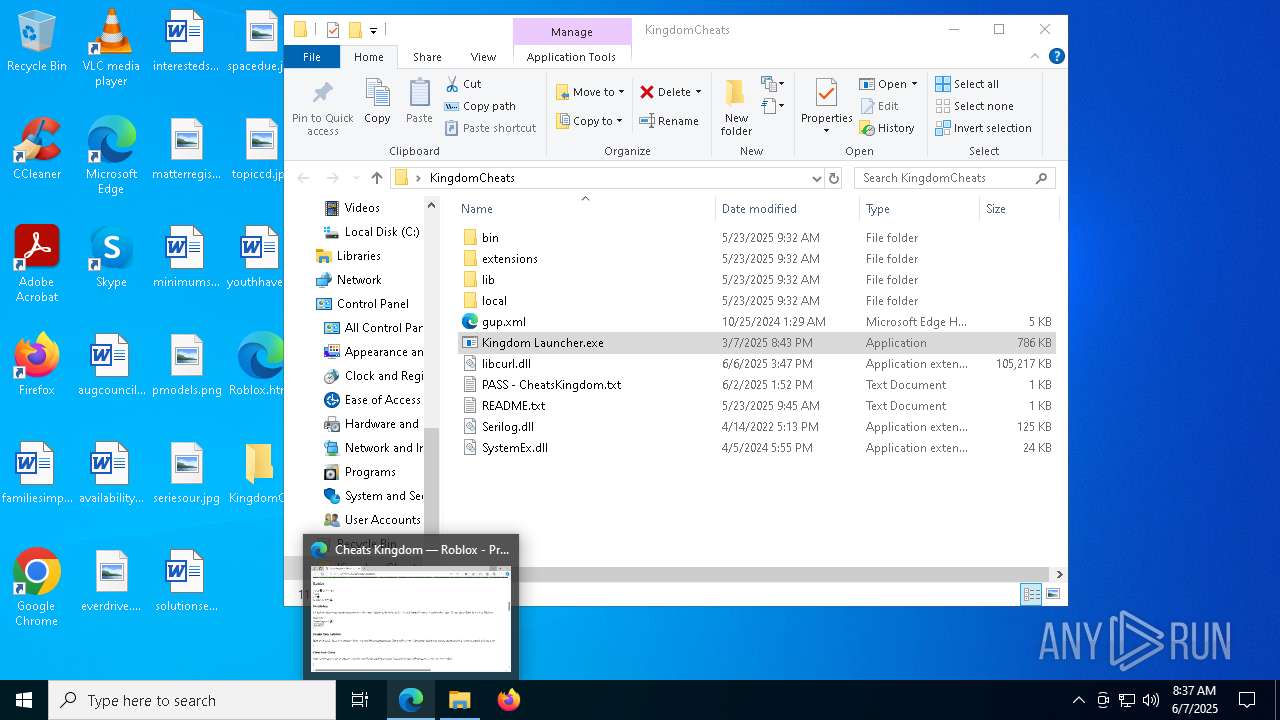Screen dimensions: 1280x720
Task: Click the Rename ribbon button
Action: [669, 121]
